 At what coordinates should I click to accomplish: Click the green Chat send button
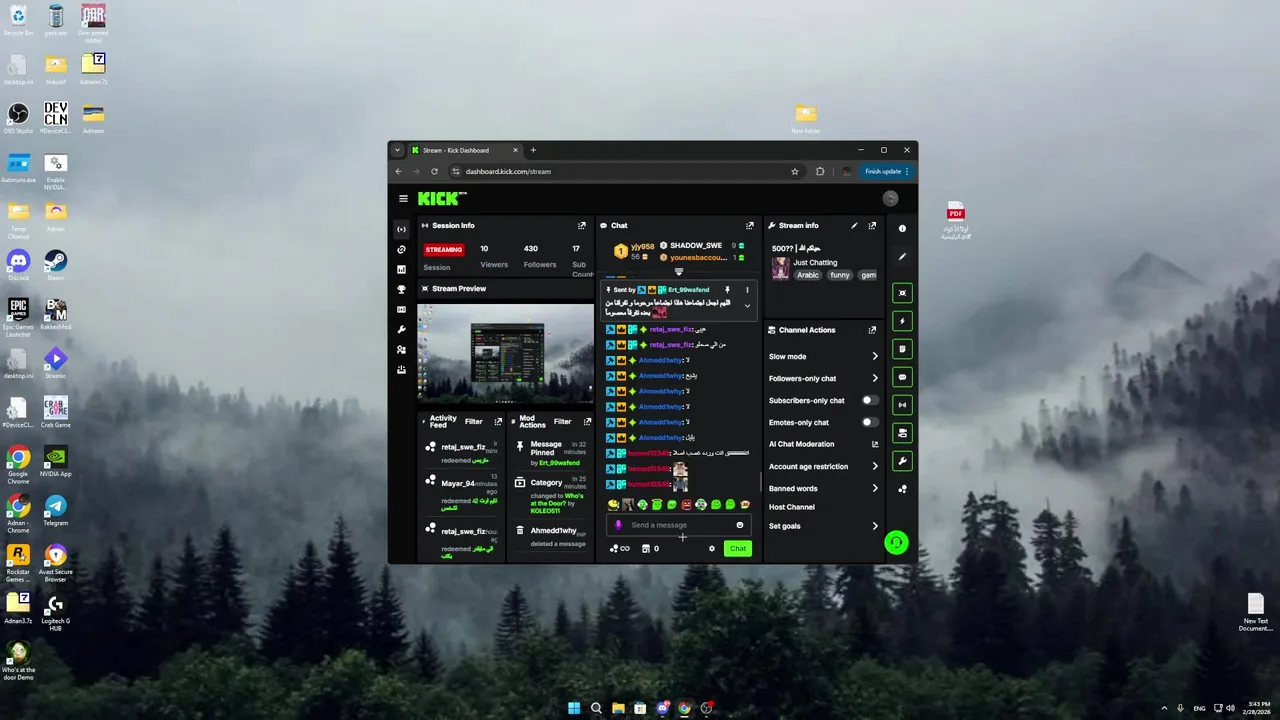tap(737, 548)
